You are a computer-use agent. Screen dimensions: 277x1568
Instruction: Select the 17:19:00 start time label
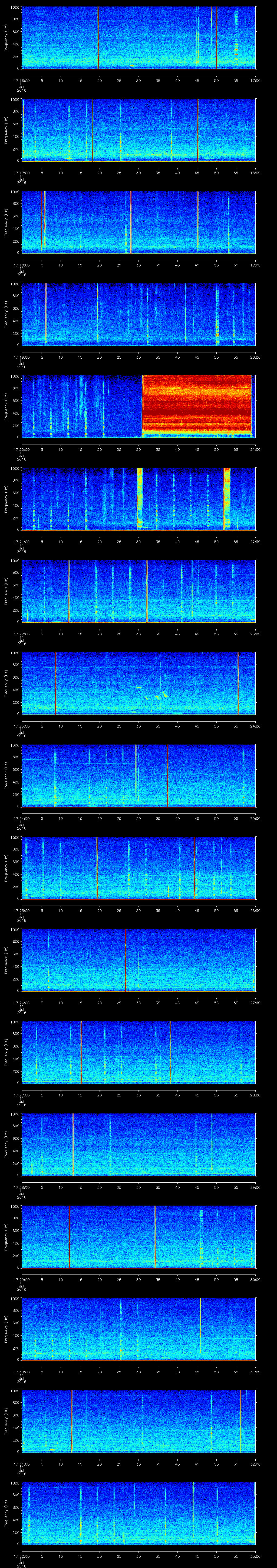coord(22,357)
